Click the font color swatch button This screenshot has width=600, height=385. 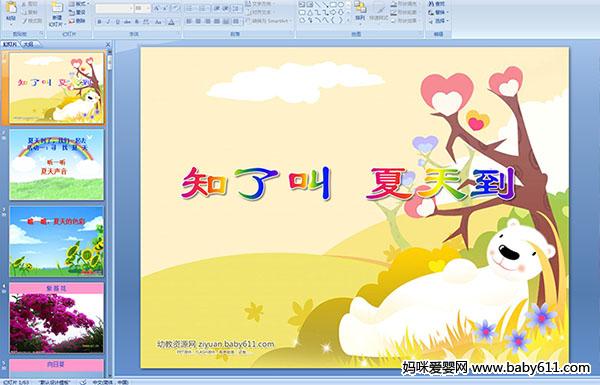(x=171, y=22)
